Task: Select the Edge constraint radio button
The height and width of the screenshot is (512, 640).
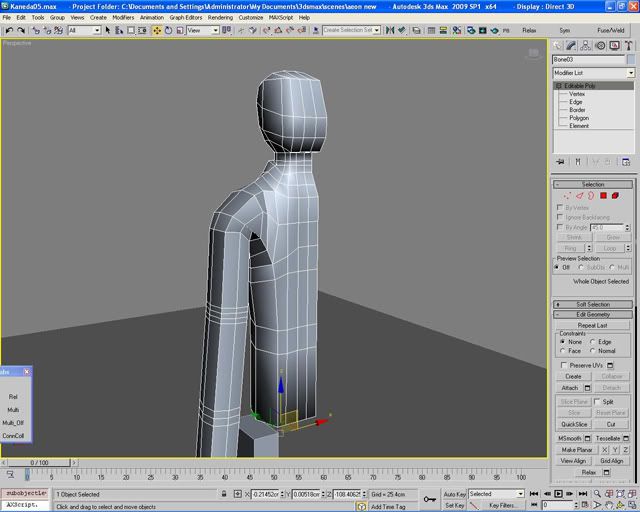Action: tap(594, 342)
